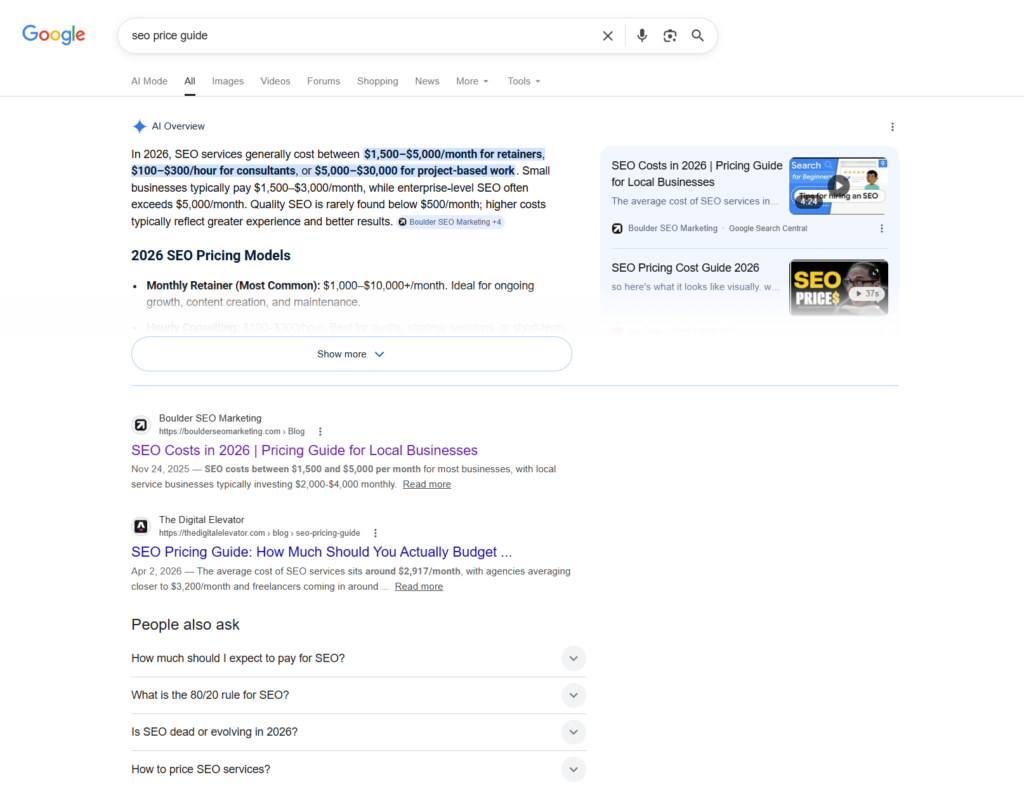Go to Google homepage via logo
The width and height of the screenshot is (1024, 789).
[54, 35]
